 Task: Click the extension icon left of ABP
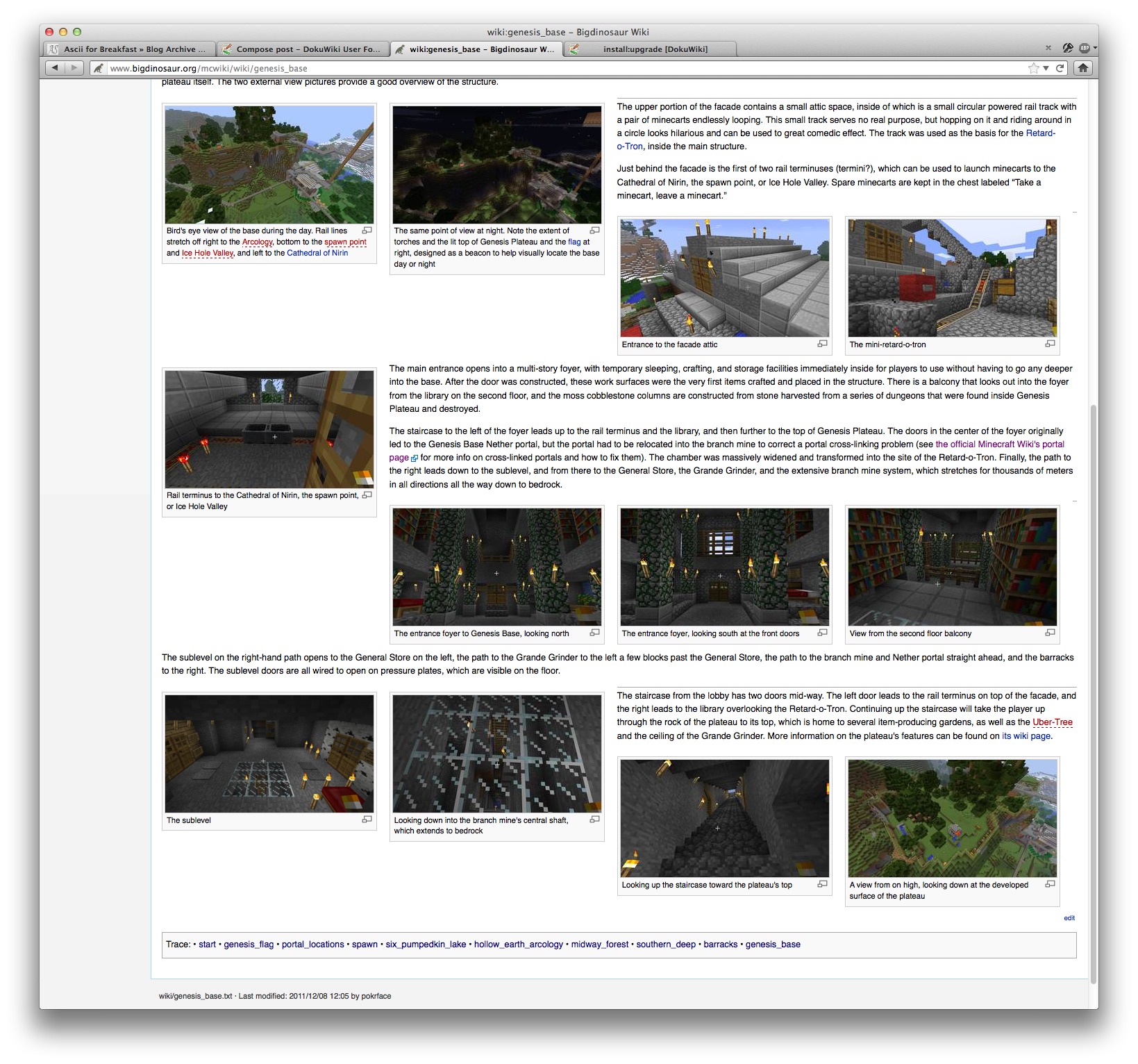1068,48
